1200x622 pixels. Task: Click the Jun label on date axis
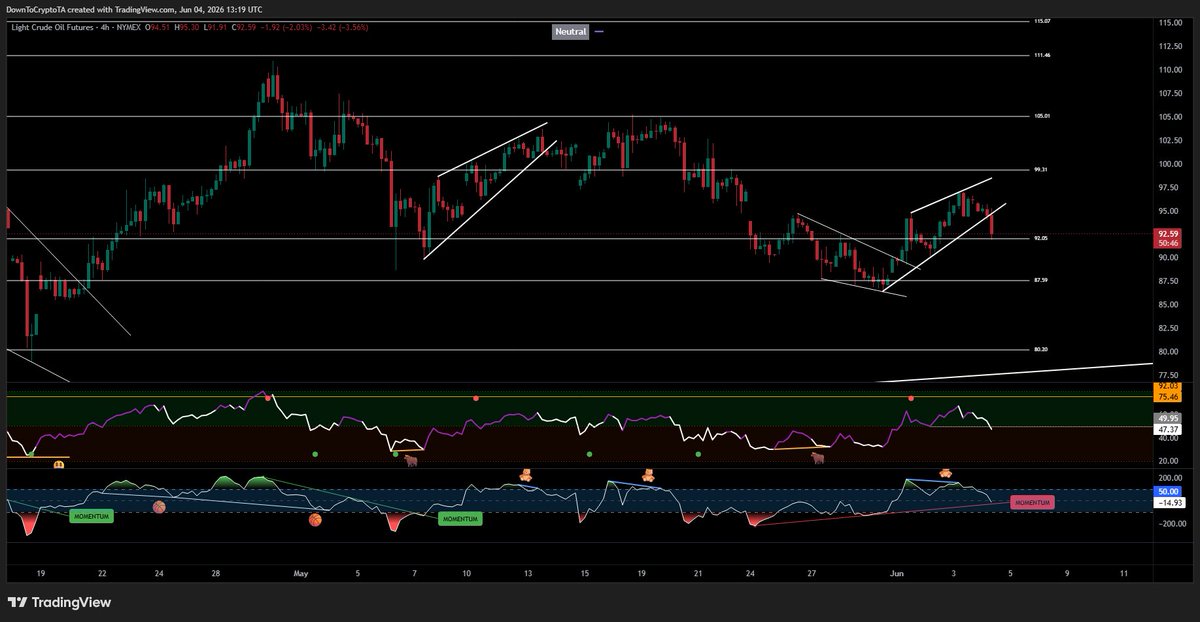(897, 574)
